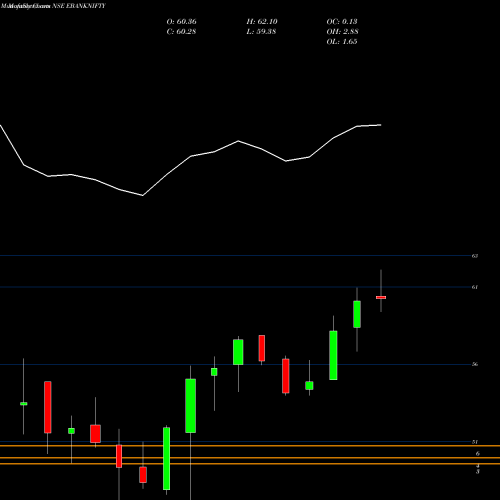Select the OH: 2.88 reading

(x=342, y=31)
